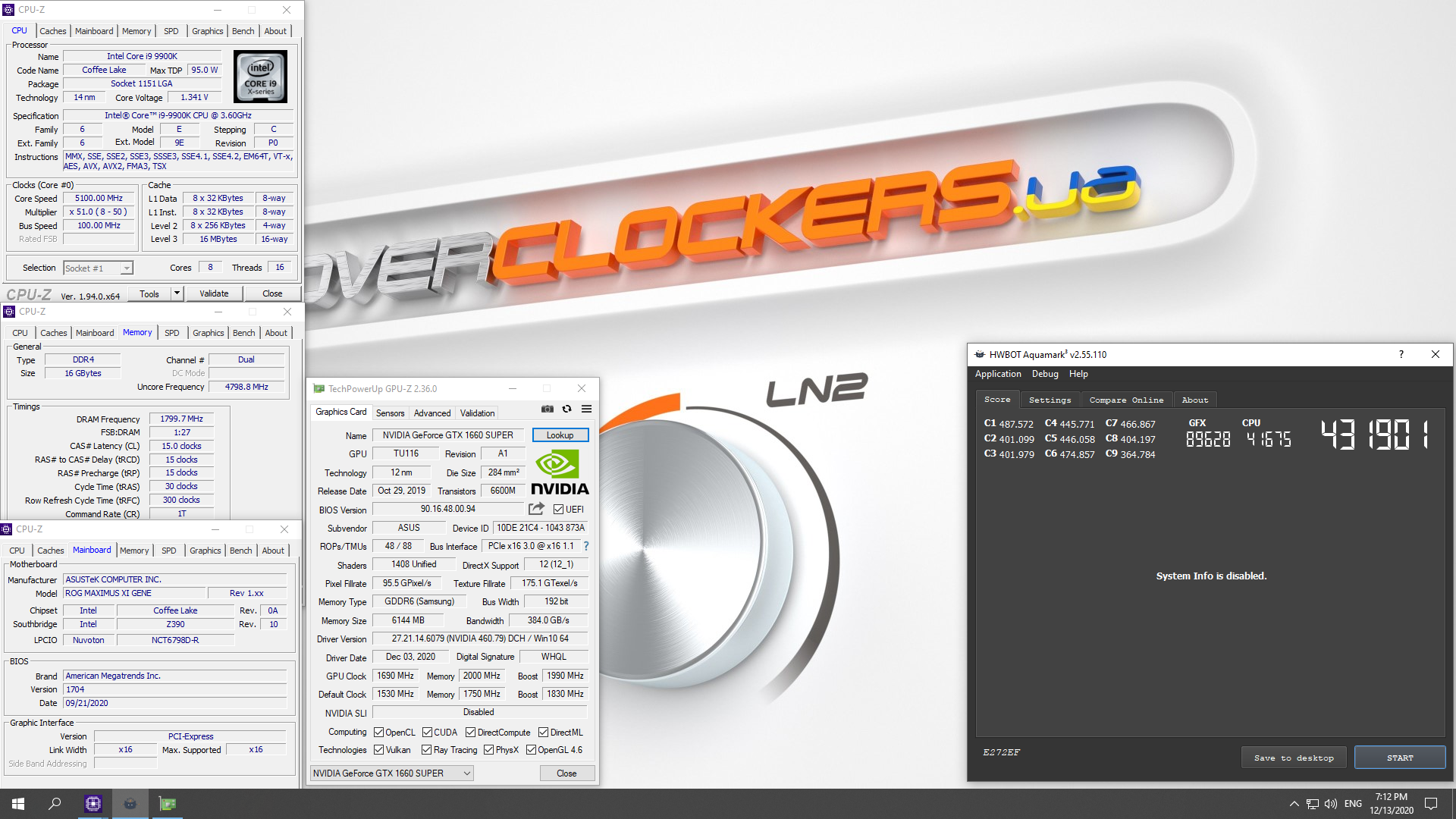Toggle the Ray Tracing checkbox

426,750
